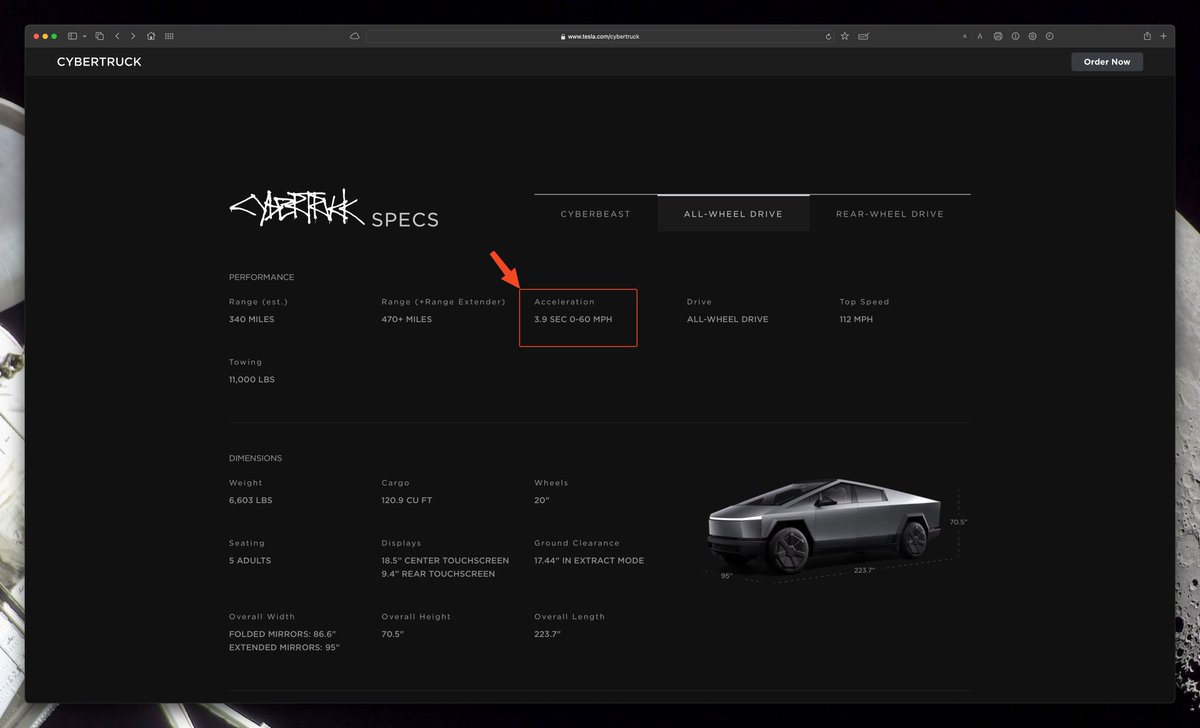Click the Ground Clearance label

tap(577, 543)
